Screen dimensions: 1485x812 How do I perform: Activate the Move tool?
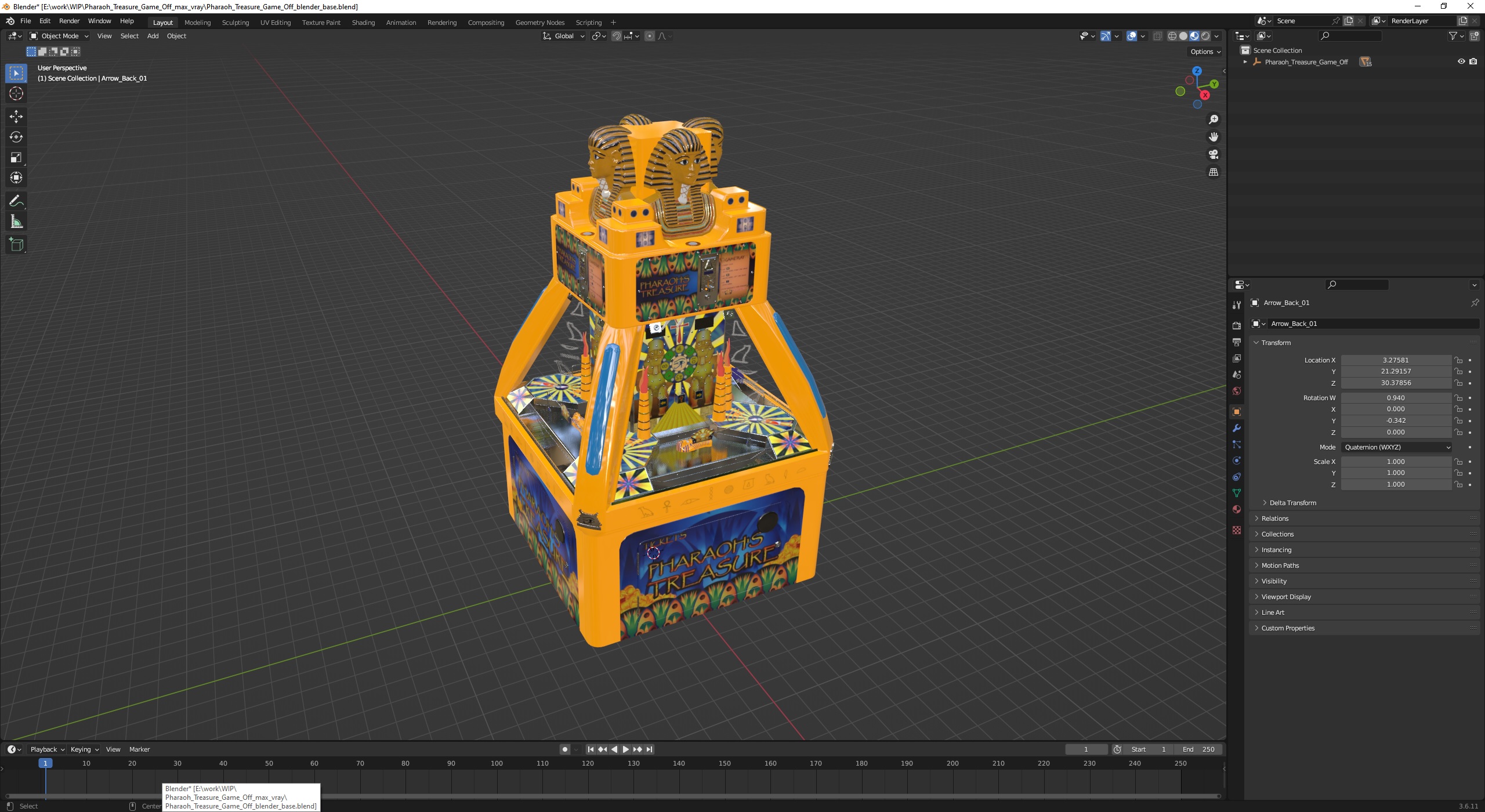[16, 117]
